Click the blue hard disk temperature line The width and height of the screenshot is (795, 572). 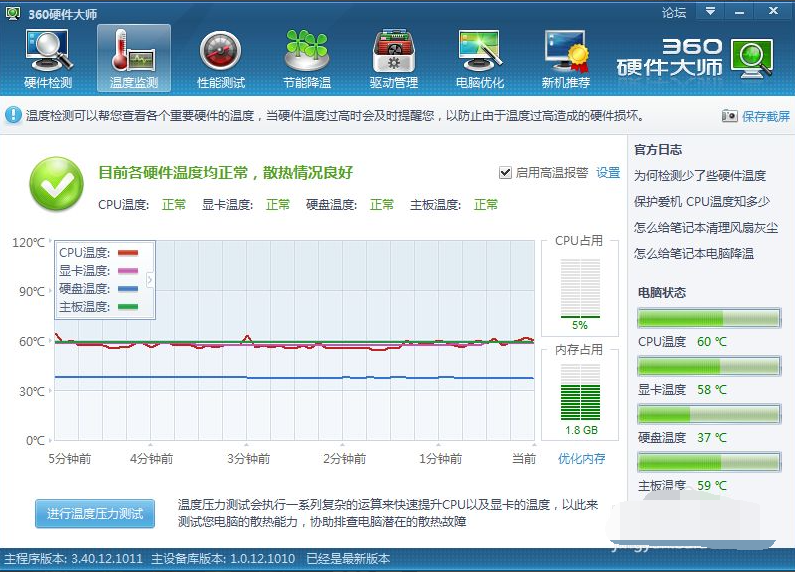pos(294,378)
